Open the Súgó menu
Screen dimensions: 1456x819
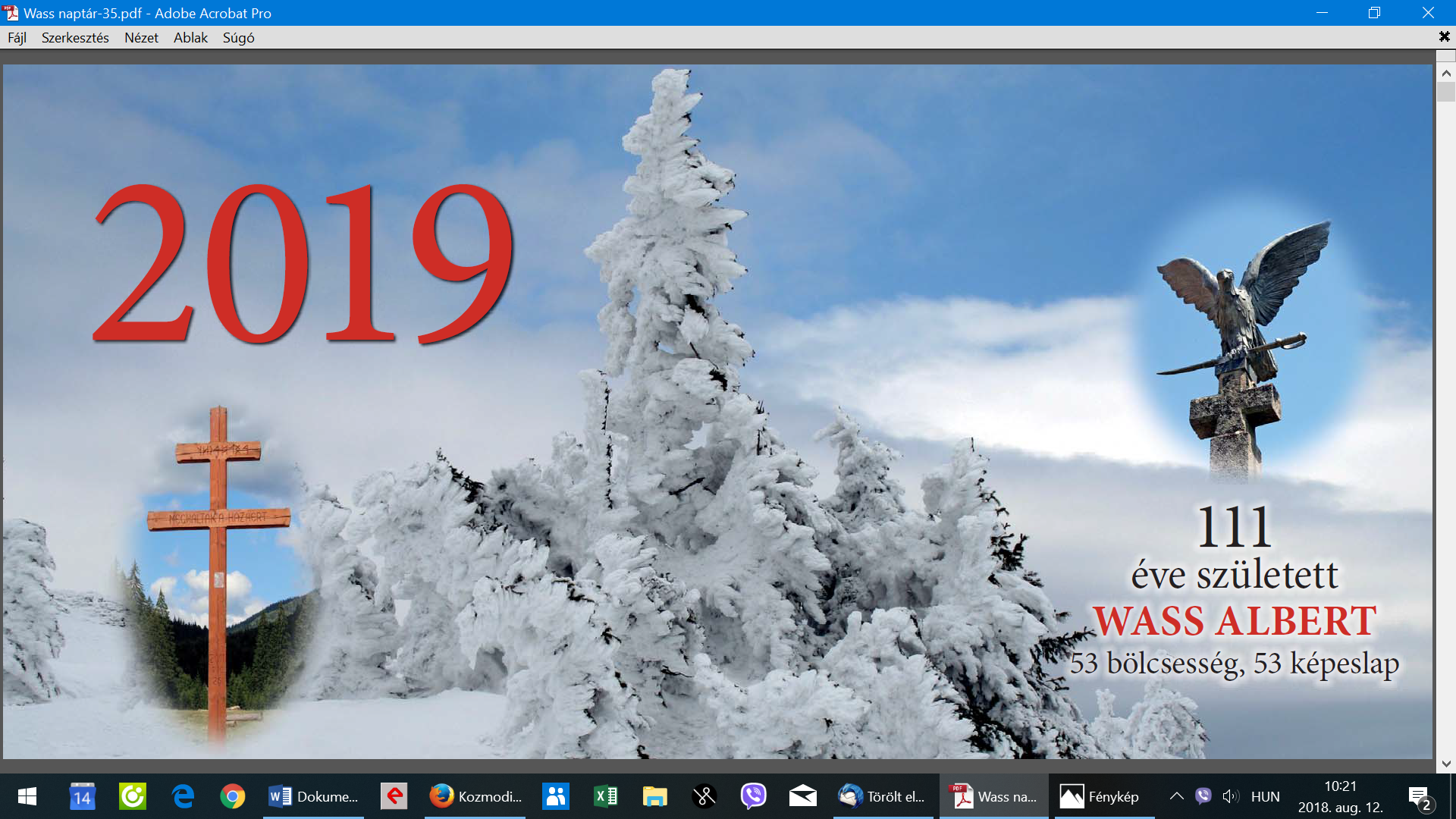click(x=238, y=38)
